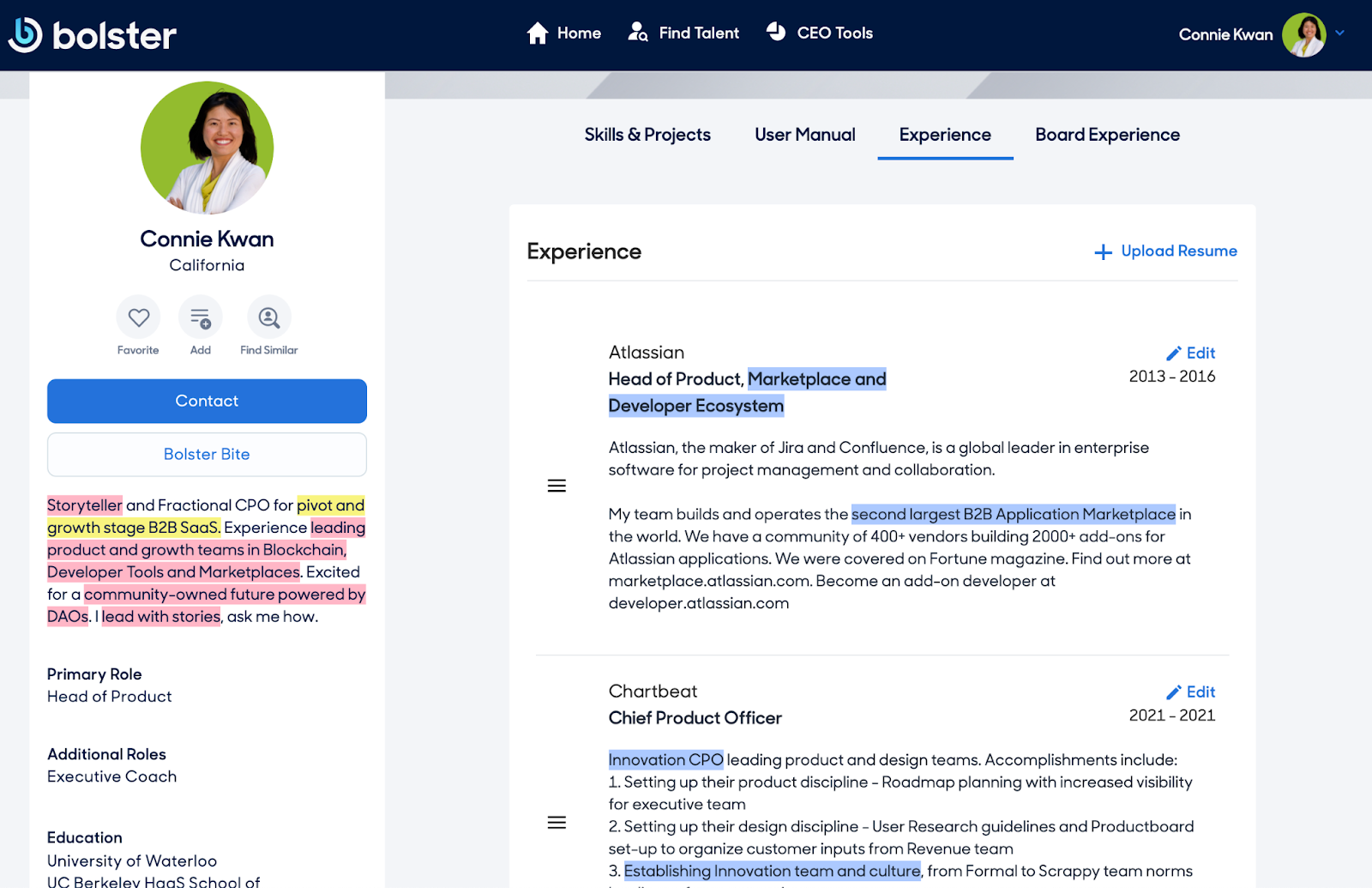Click the Find Talent person-search icon

638,33
